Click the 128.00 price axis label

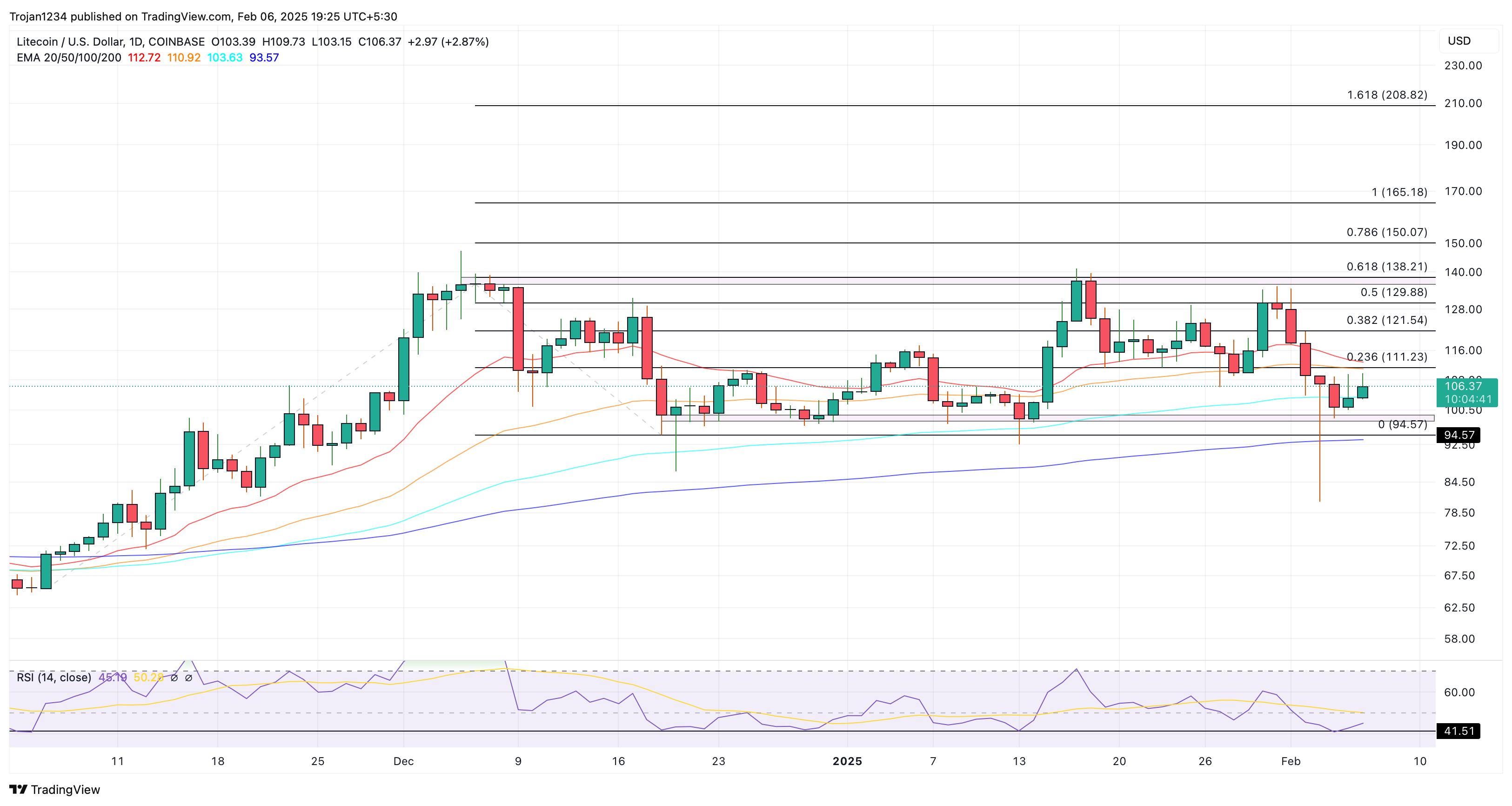coord(1463,309)
